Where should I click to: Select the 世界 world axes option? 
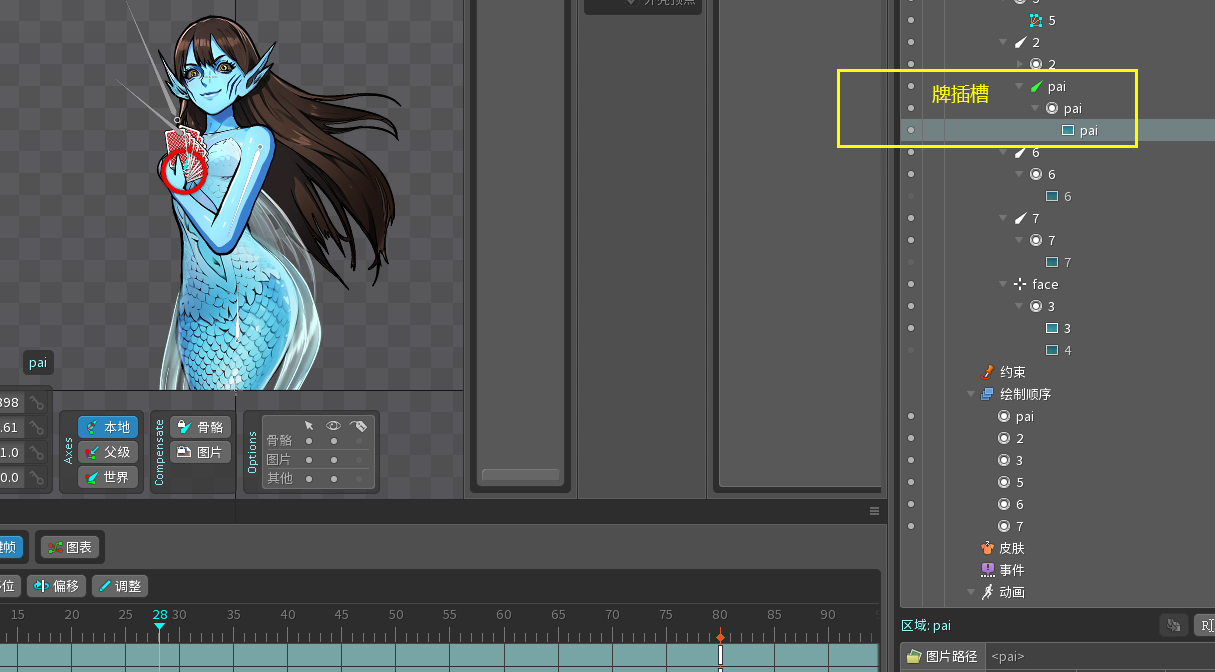point(108,478)
